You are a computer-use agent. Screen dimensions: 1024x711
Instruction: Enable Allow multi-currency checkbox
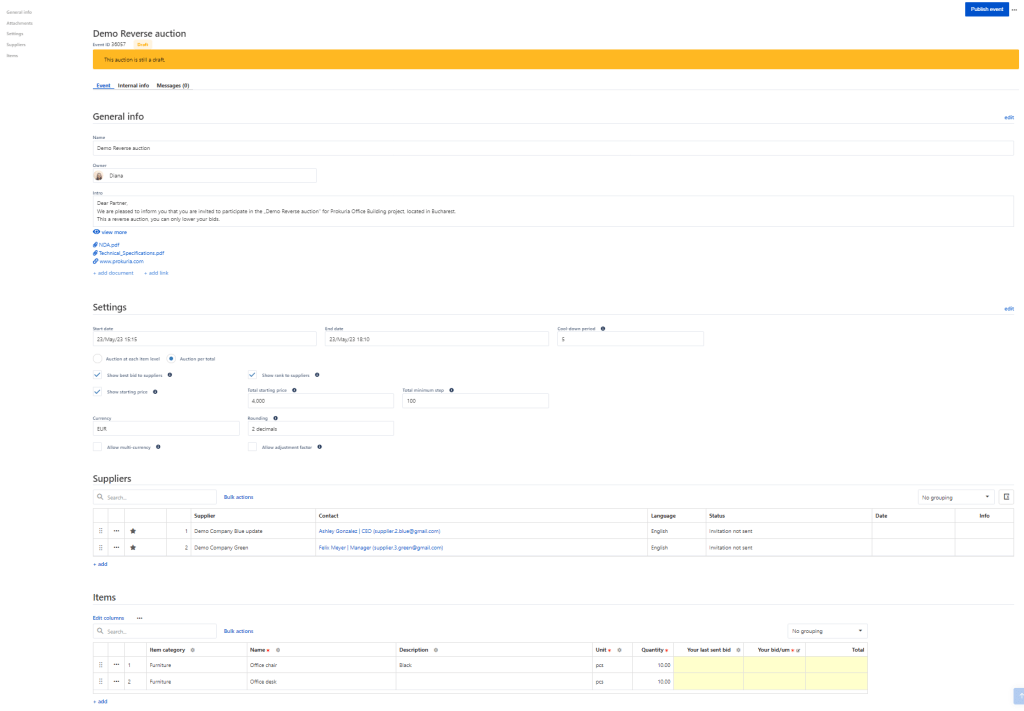(97, 447)
